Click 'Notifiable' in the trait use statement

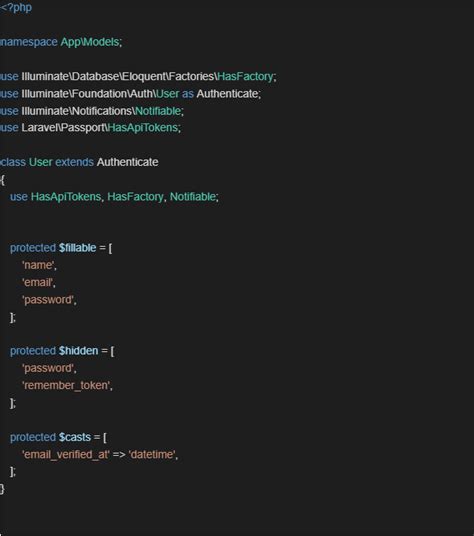point(193,197)
